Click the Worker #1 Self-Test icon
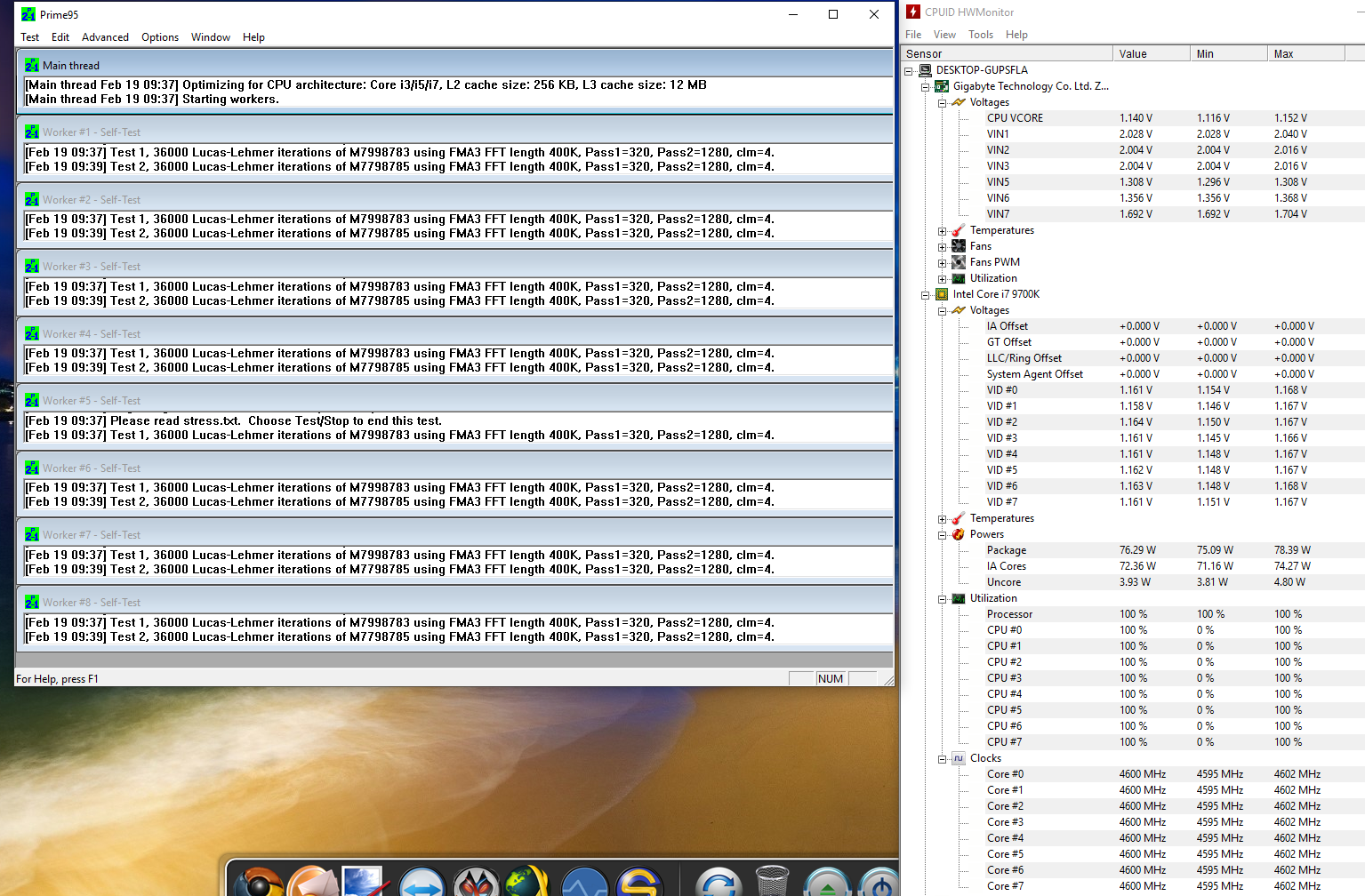 (32, 132)
